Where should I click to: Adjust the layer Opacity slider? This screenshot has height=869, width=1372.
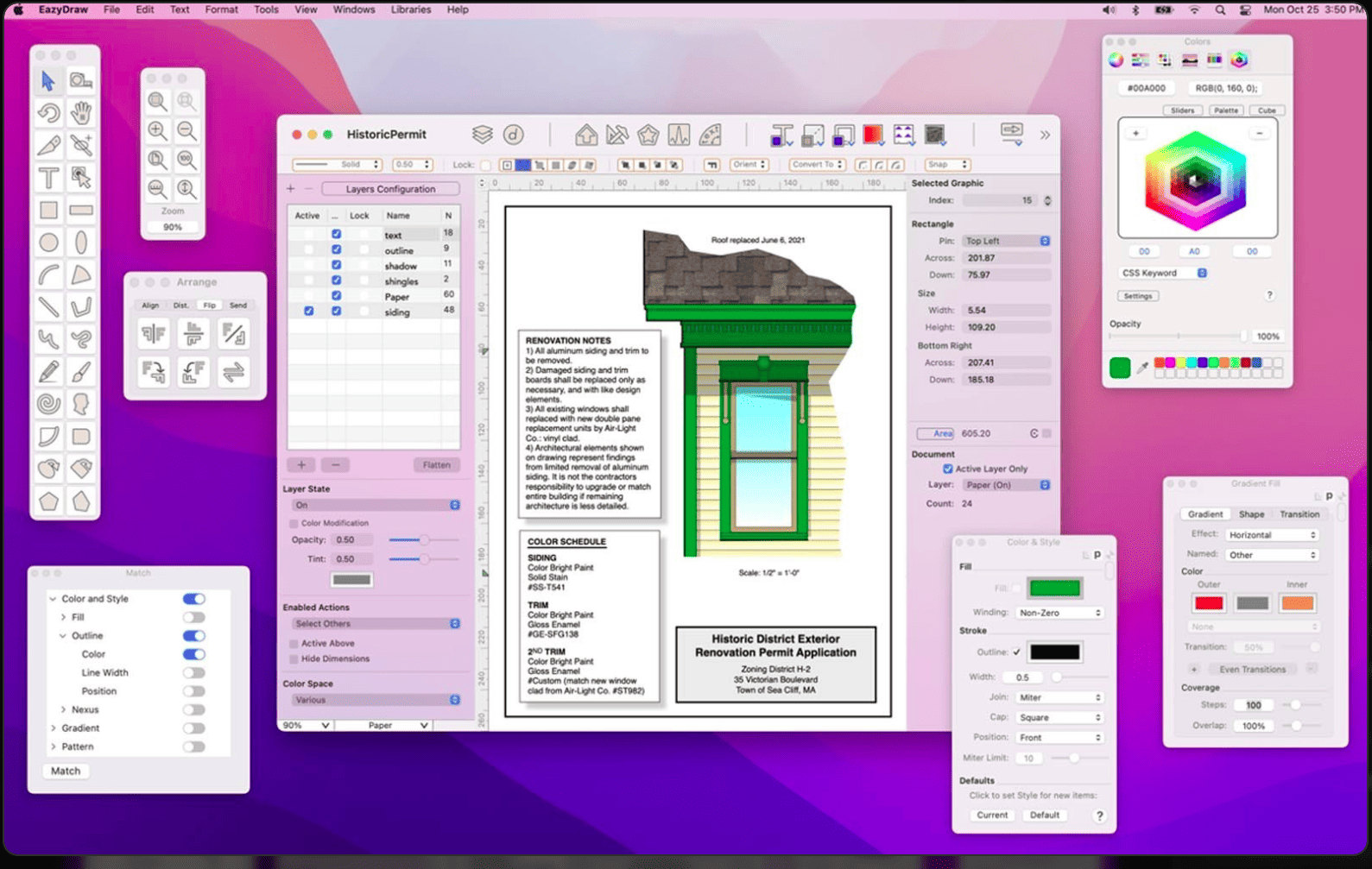click(x=423, y=539)
